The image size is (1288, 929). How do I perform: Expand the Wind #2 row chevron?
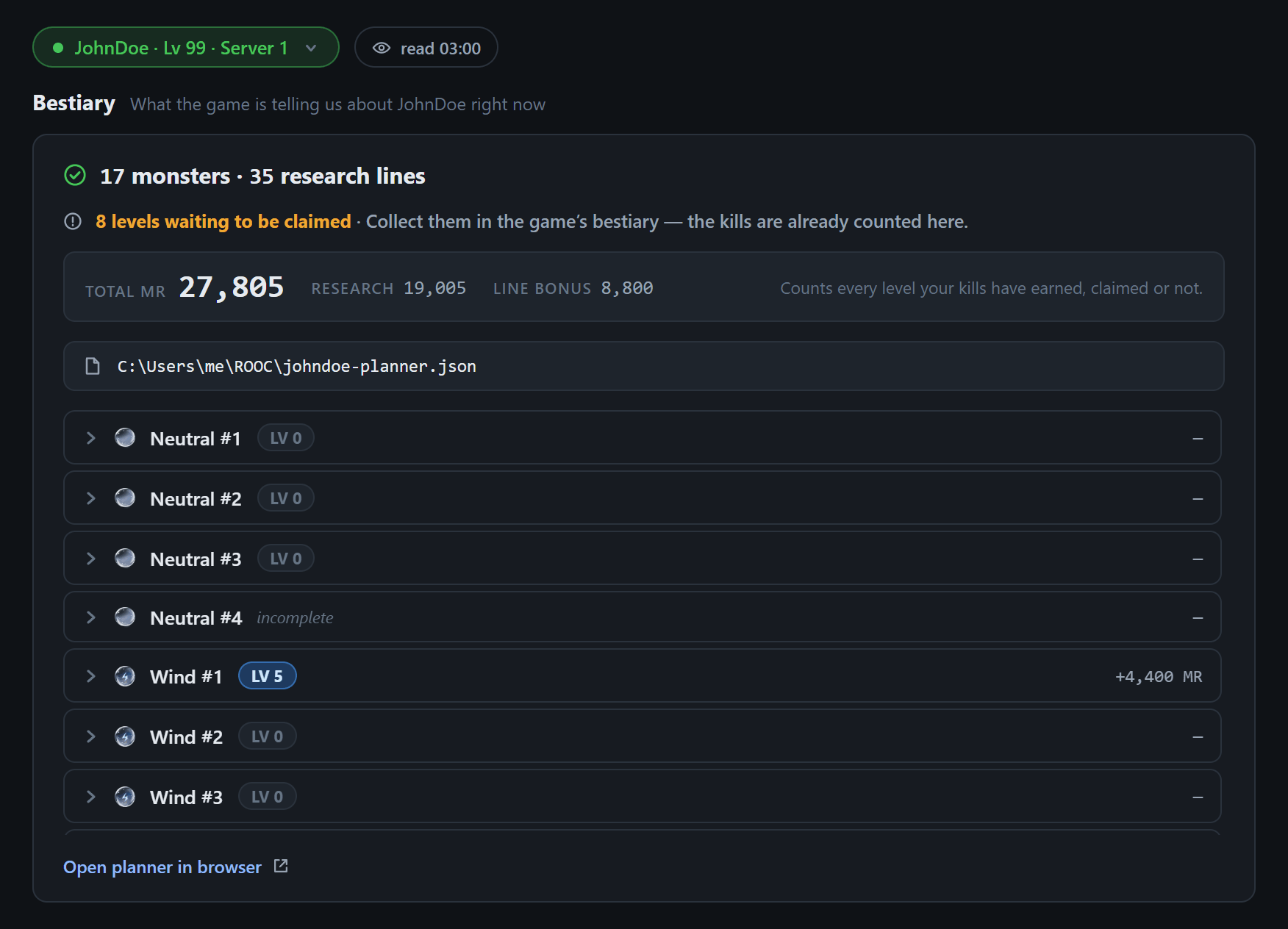coord(91,736)
